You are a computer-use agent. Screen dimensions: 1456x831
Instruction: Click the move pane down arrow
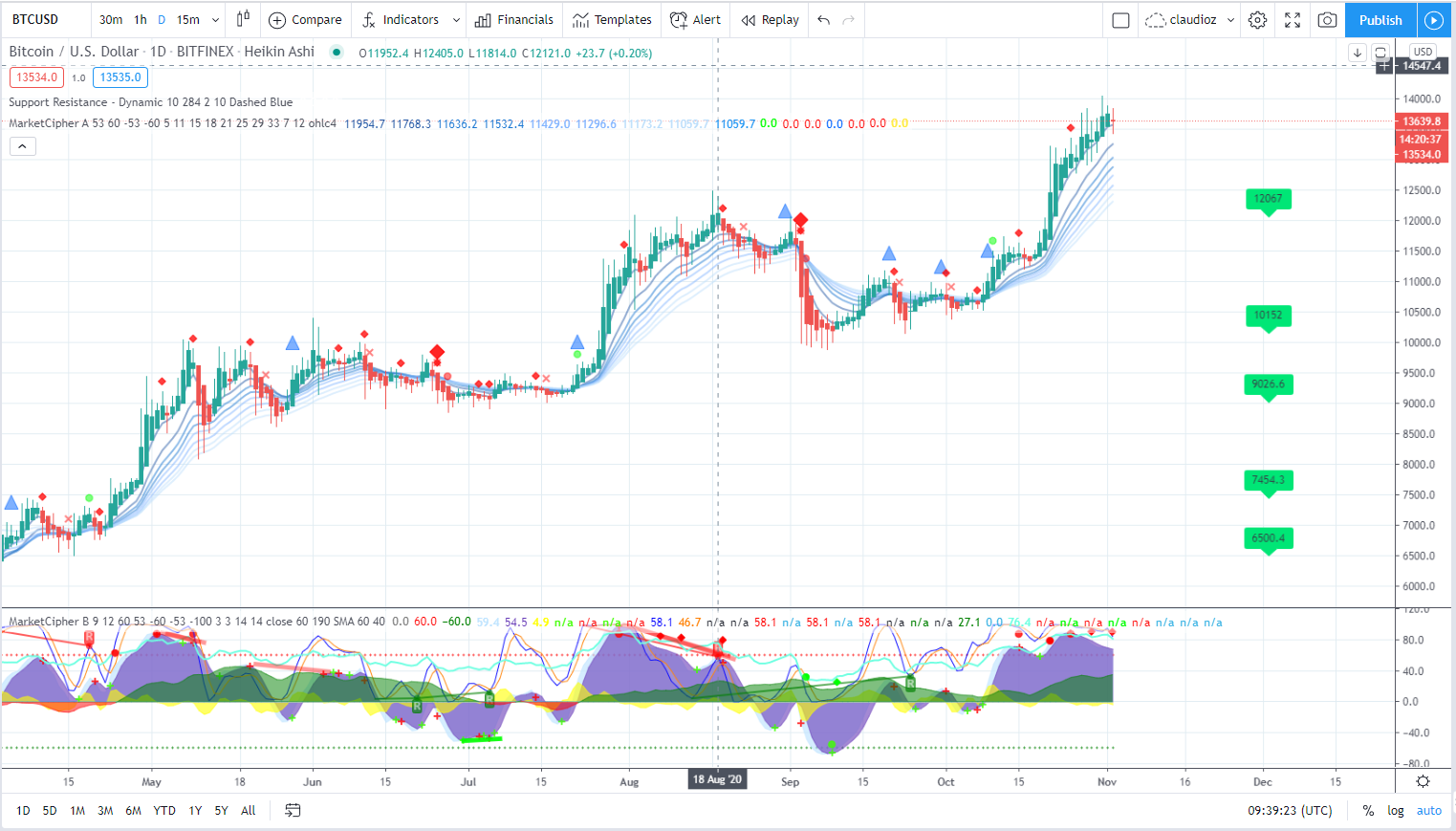coord(1358,53)
